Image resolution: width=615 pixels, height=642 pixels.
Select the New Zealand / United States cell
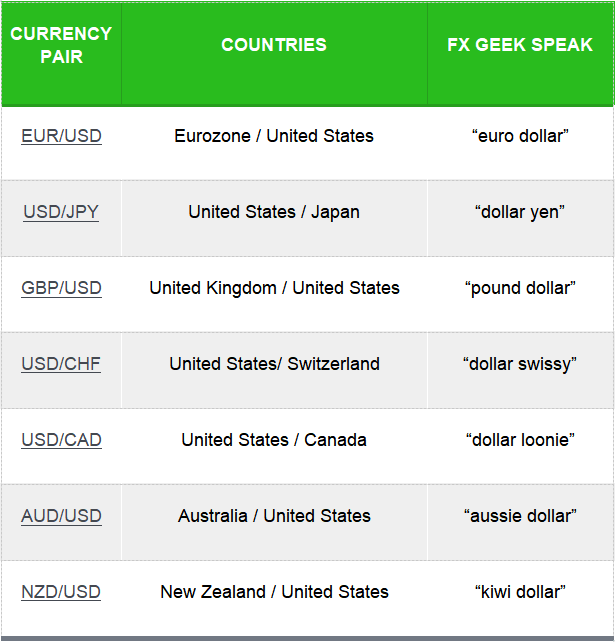[x=274, y=592]
